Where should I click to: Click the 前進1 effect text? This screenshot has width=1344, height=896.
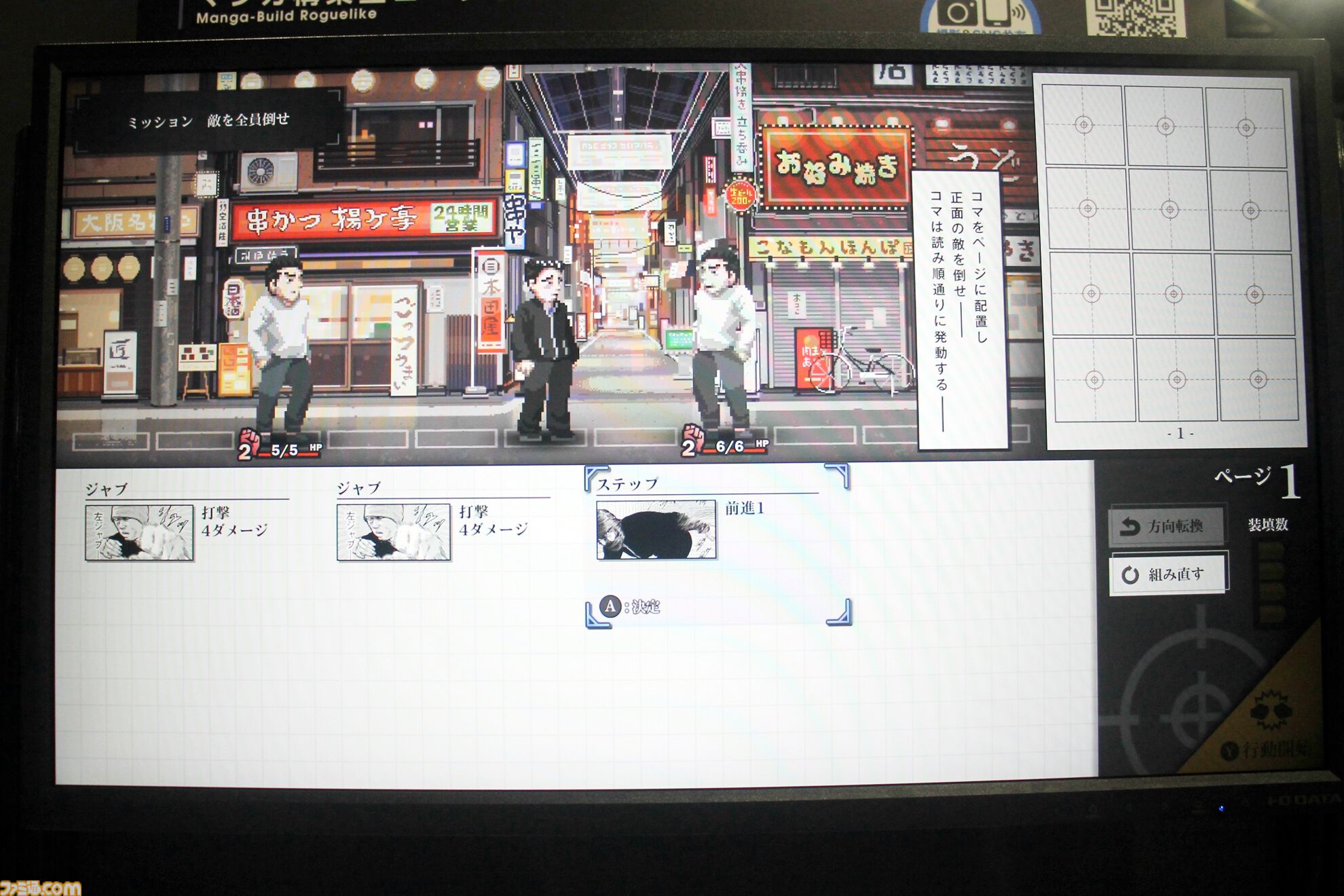pyautogui.click(x=745, y=508)
